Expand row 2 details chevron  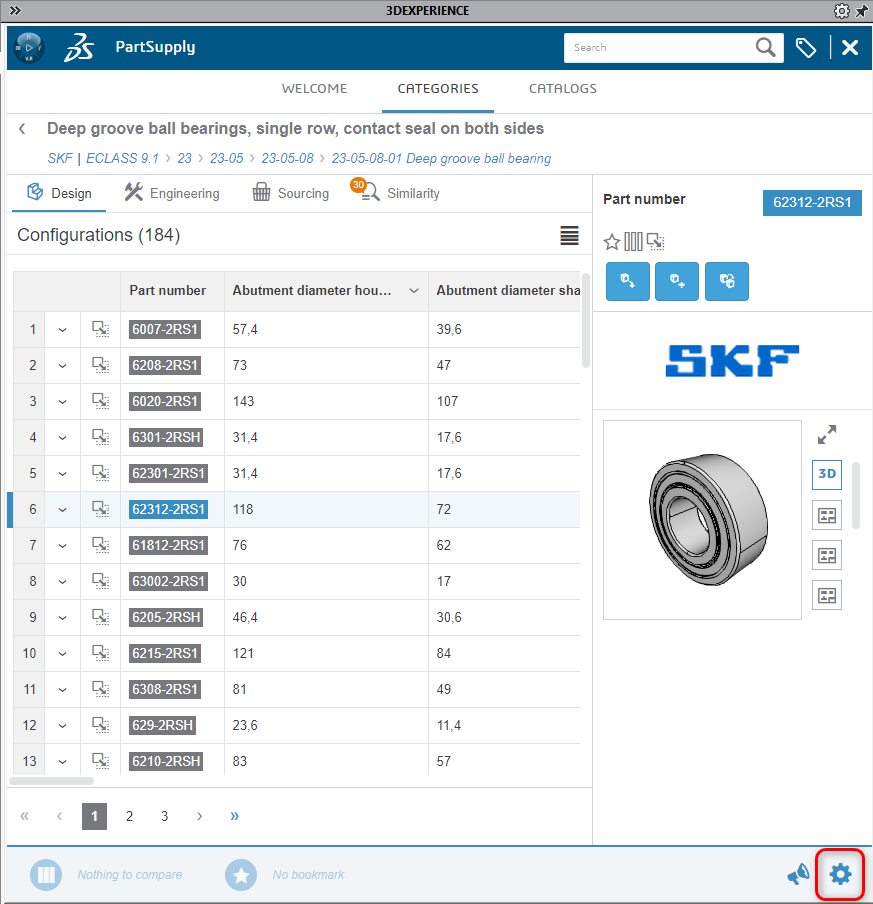tap(62, 366)
